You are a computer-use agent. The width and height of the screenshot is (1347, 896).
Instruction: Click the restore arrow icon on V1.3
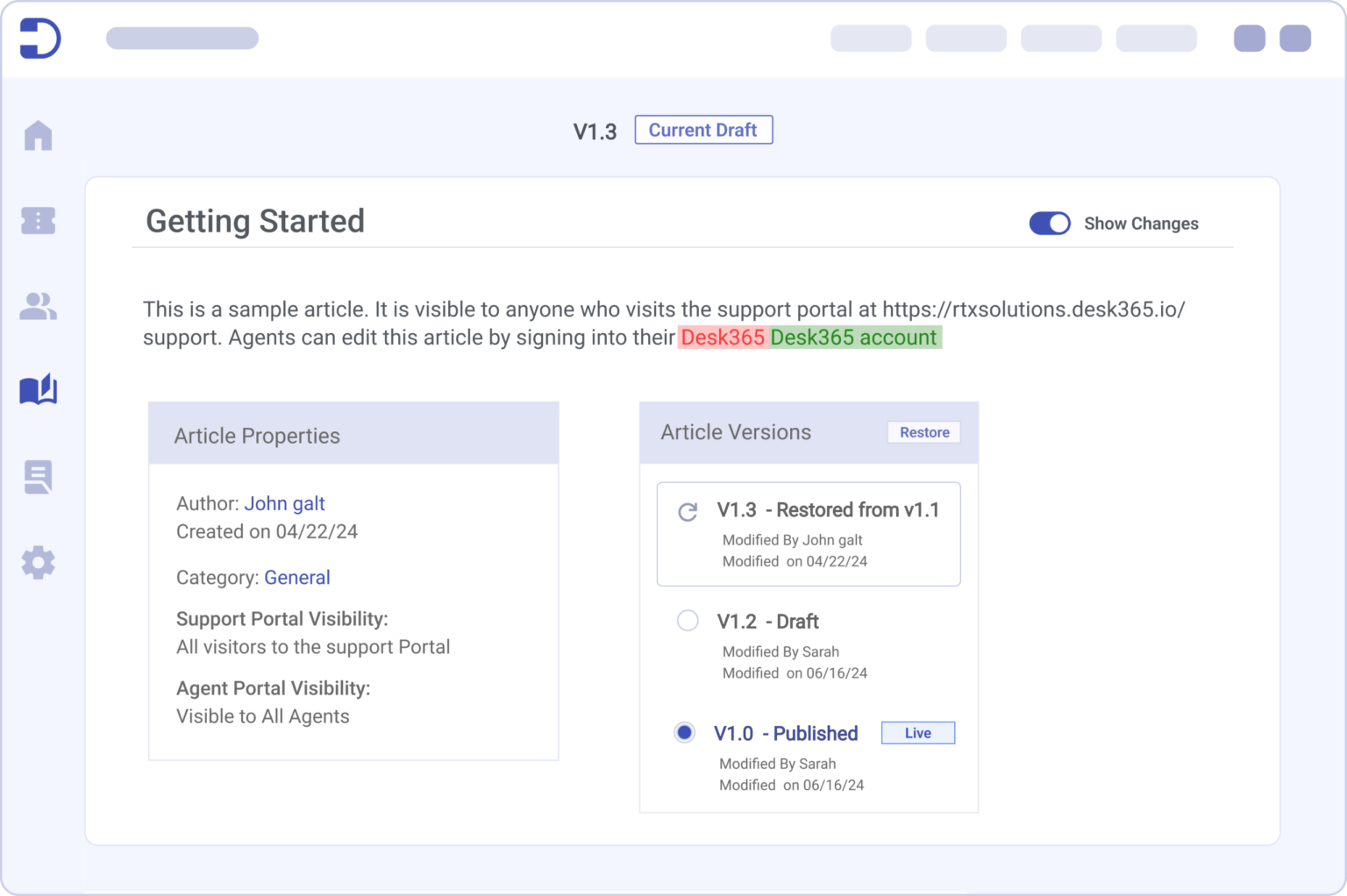coord(688,512)
